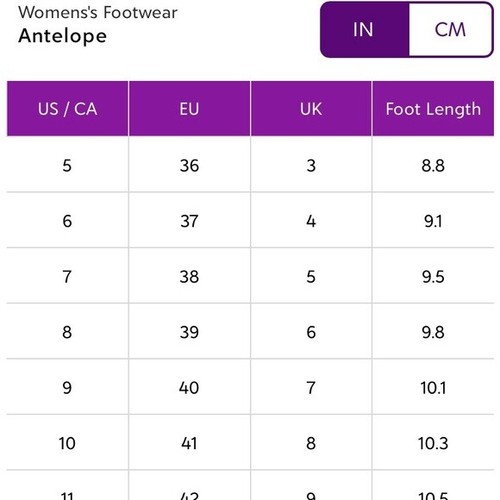Switch units to CM

450,30
